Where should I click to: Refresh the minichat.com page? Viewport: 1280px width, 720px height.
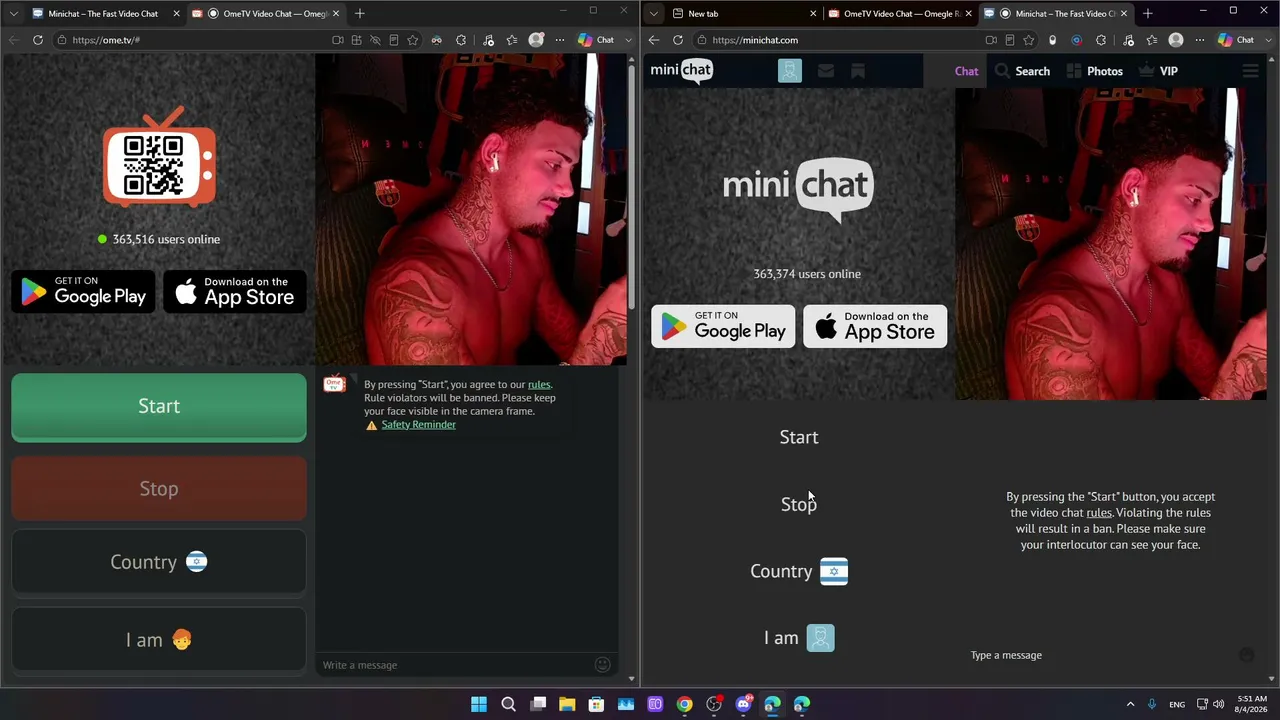pos(678,40)
